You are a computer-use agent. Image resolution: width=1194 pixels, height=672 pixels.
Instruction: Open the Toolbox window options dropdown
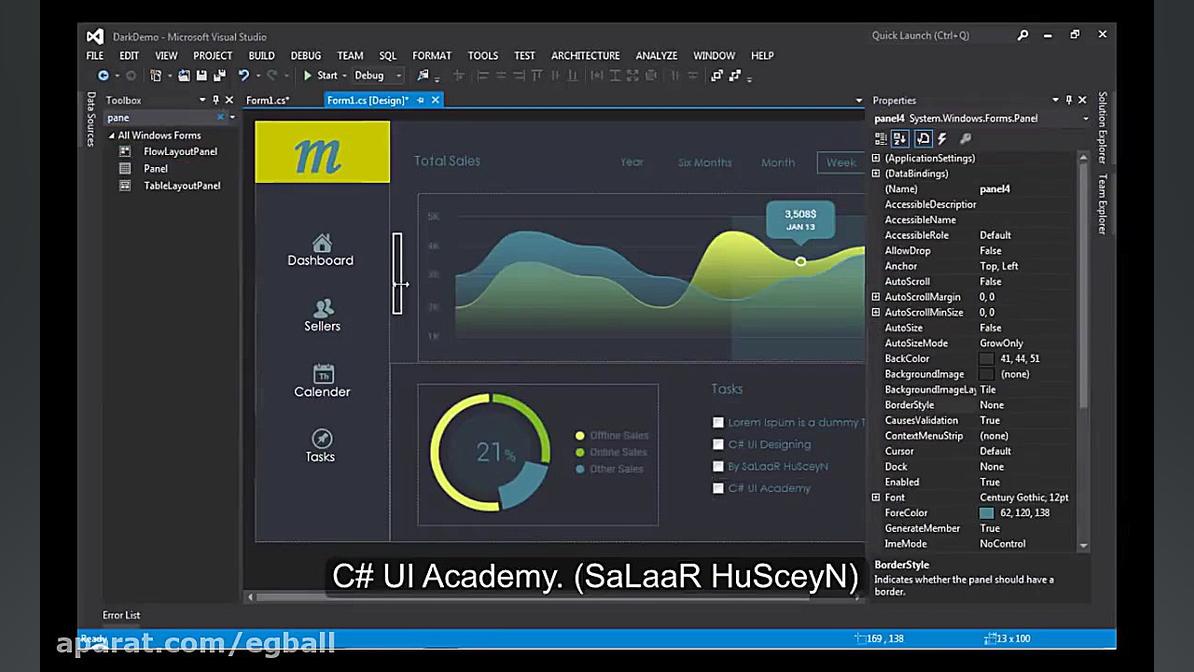point(202,100)
